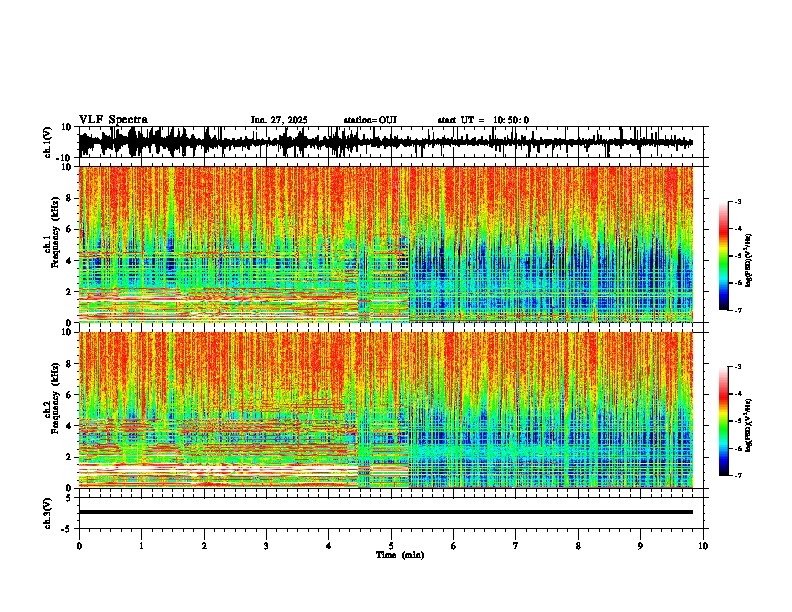Click the "4" tick on the time axis
The width and height of the screenshot is (792, 612).
point(329,546)
